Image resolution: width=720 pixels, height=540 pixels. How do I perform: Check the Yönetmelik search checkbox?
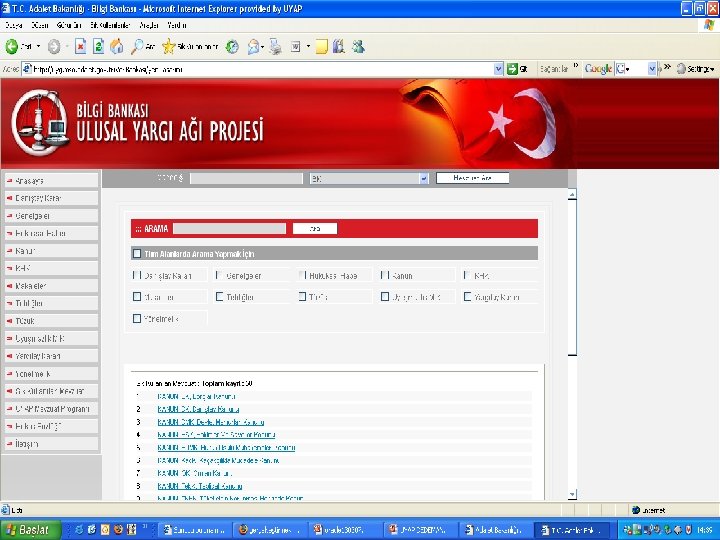[137, 318]
